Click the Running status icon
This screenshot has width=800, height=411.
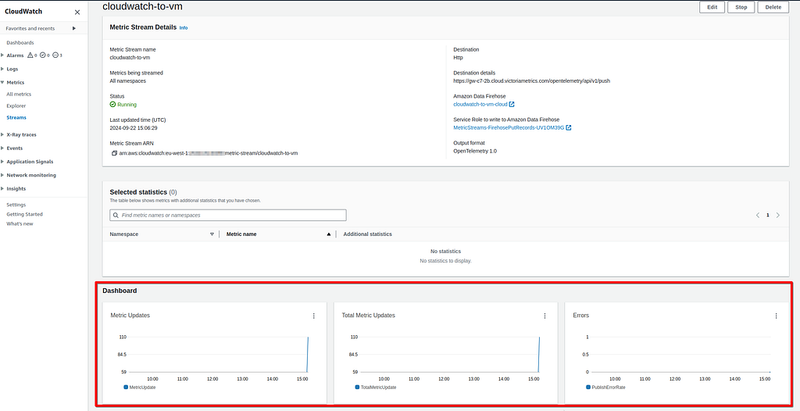[113, 105]
